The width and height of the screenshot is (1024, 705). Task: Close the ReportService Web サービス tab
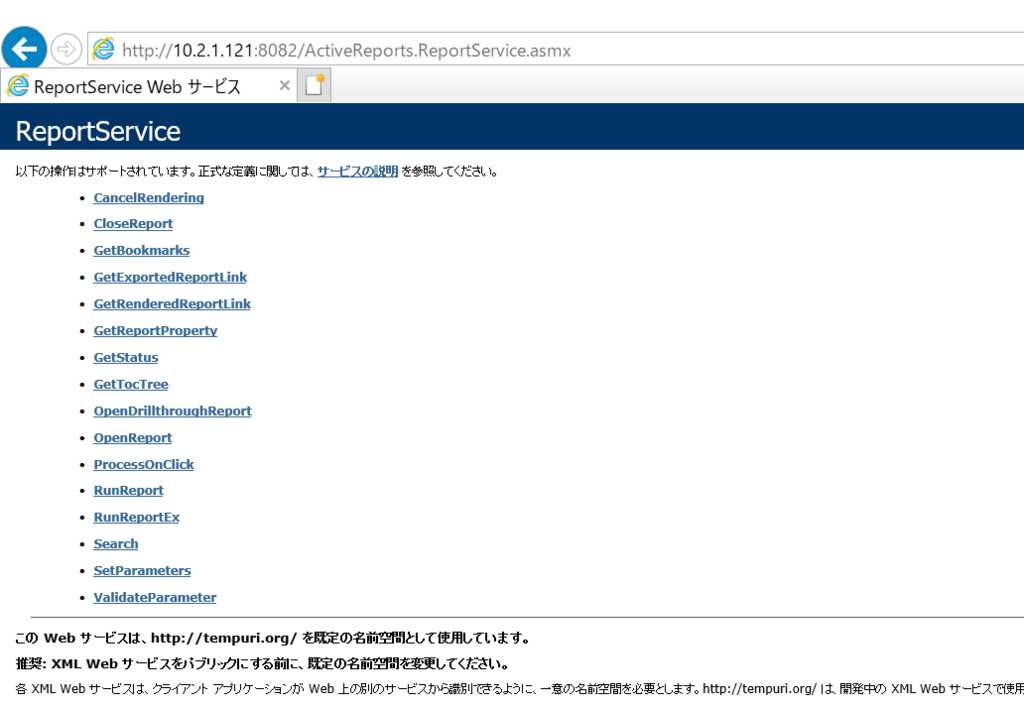coord(284,86)
